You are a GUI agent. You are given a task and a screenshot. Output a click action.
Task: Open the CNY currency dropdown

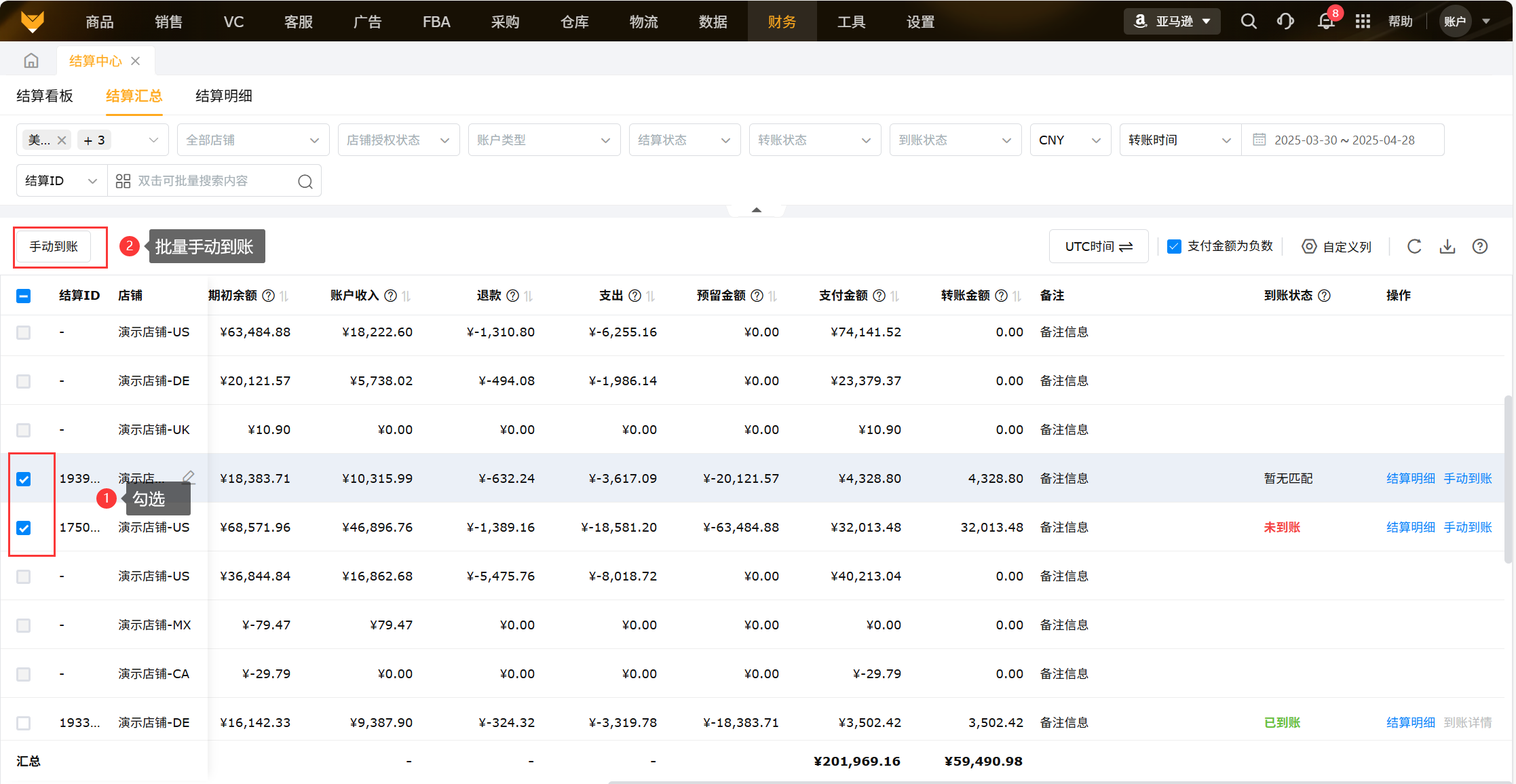(1069, 140)
